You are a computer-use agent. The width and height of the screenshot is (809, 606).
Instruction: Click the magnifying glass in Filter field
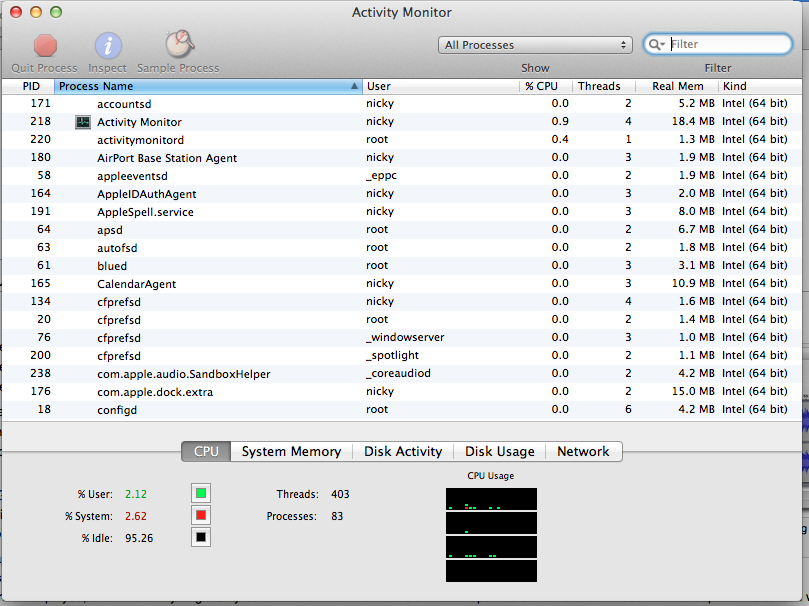(x=656, y=45)
